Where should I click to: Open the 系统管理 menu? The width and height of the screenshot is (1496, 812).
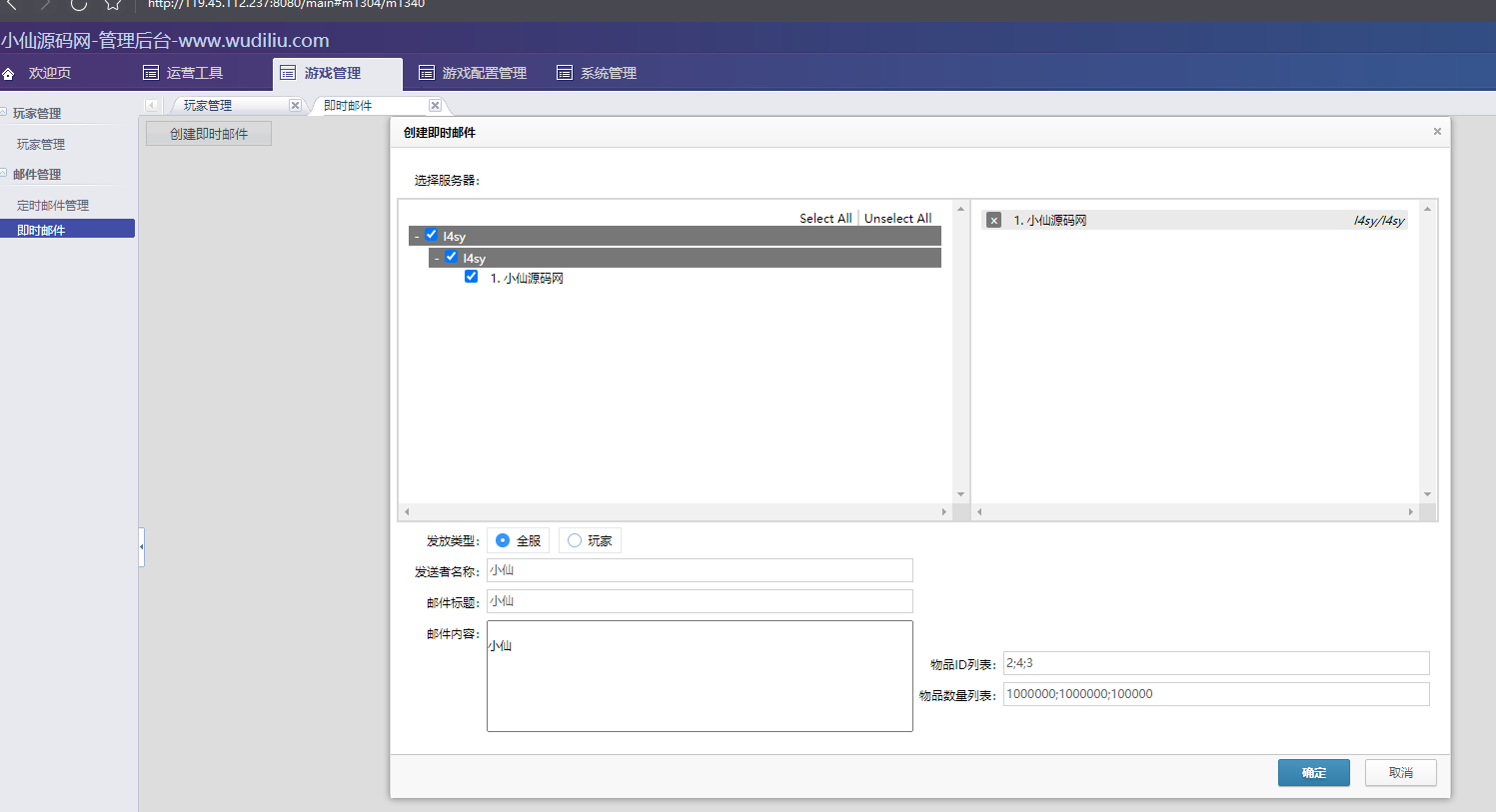pyautogui.click(x=609, y=73)
